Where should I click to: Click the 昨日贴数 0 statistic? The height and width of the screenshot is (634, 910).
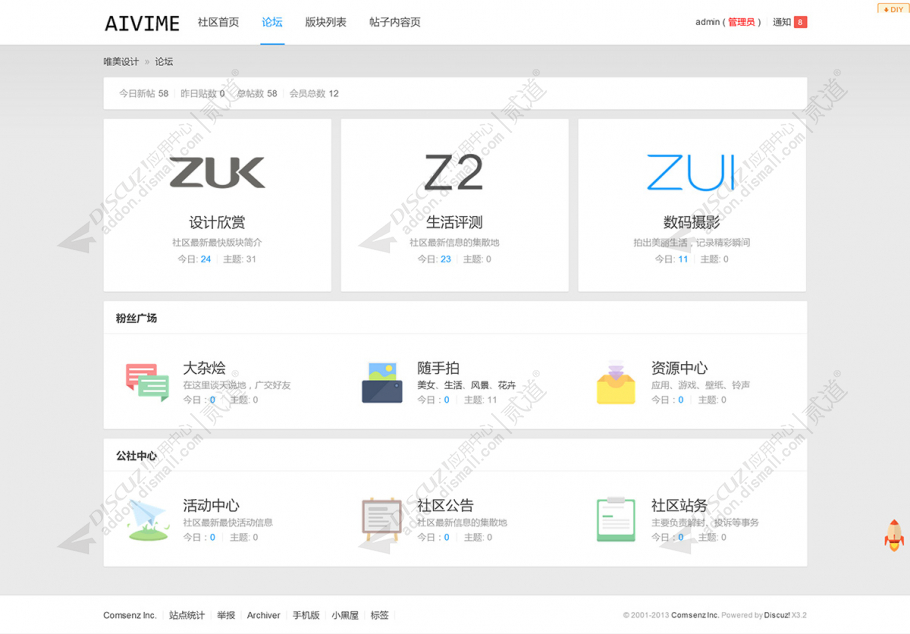203,93
